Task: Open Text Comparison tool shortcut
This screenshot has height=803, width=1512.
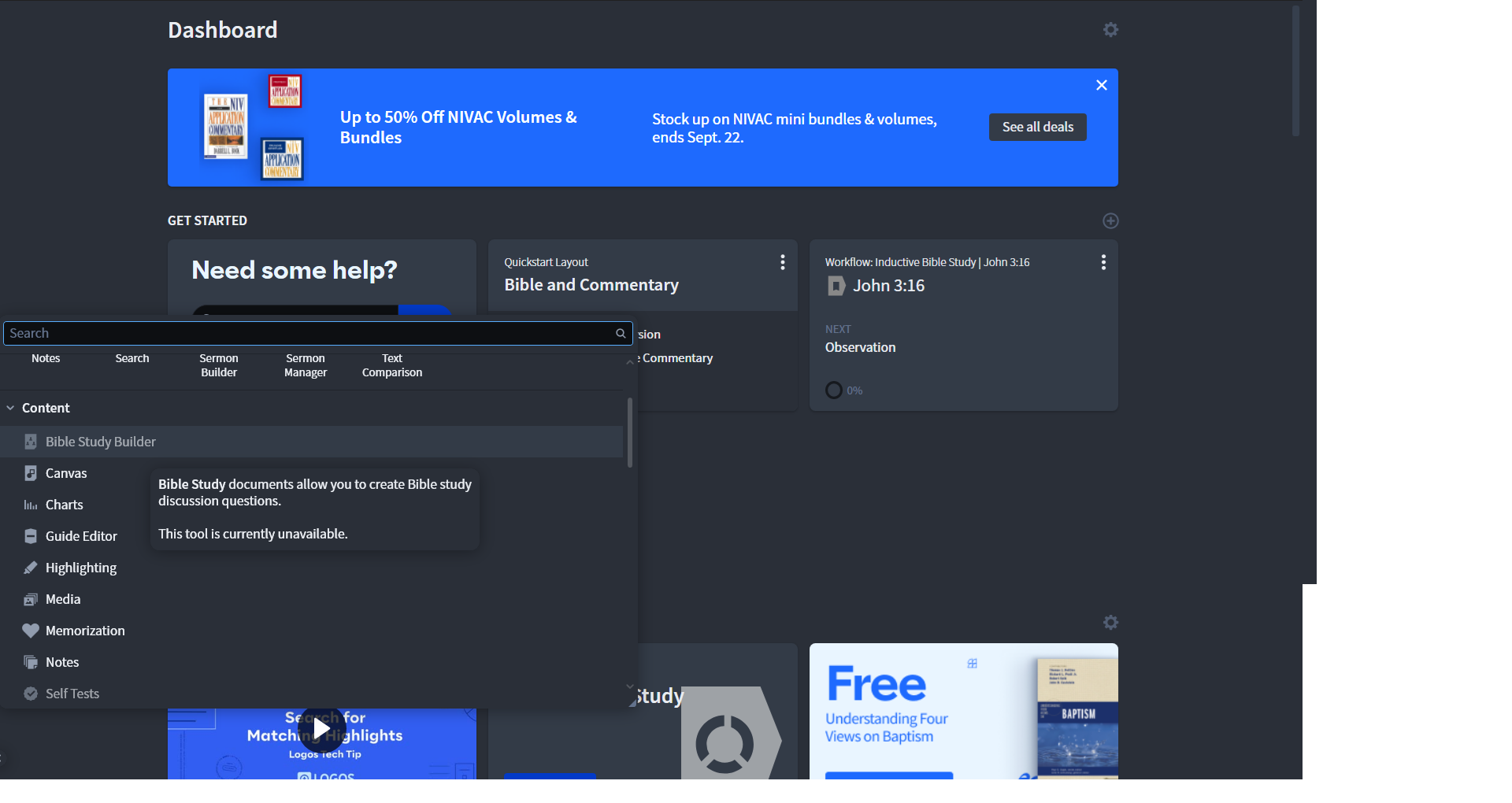Action: [392, 365]
